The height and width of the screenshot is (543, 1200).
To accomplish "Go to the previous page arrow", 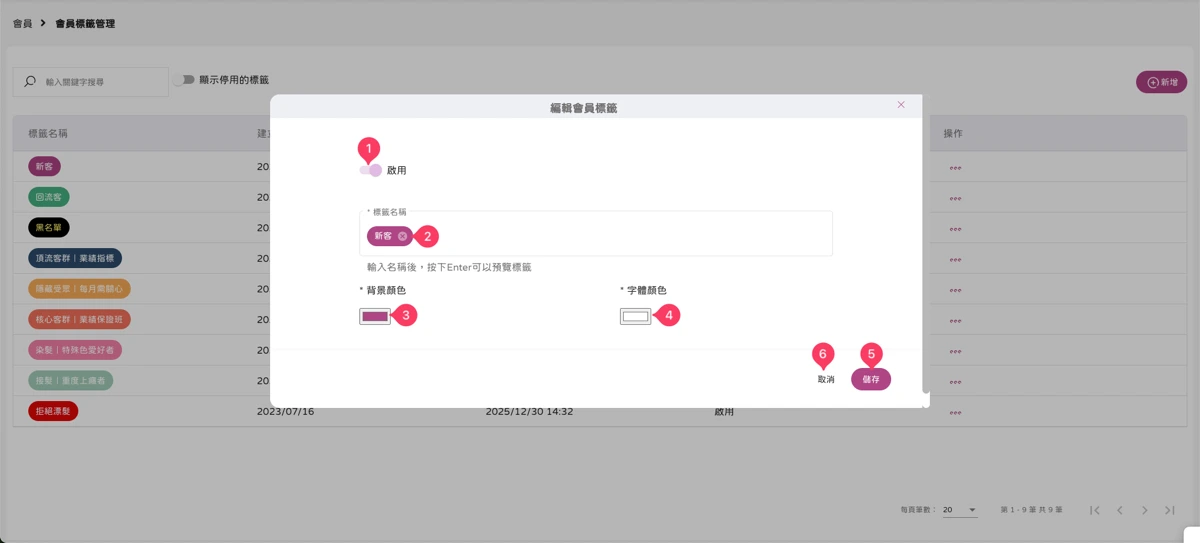I will [x=1120, y=510].
